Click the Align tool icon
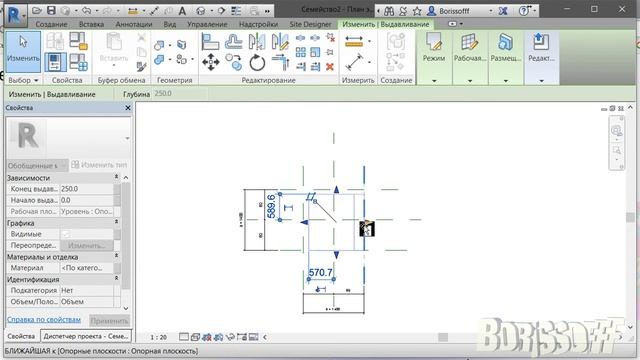This screenshot has height=360, width=640. tap(211, 42)
